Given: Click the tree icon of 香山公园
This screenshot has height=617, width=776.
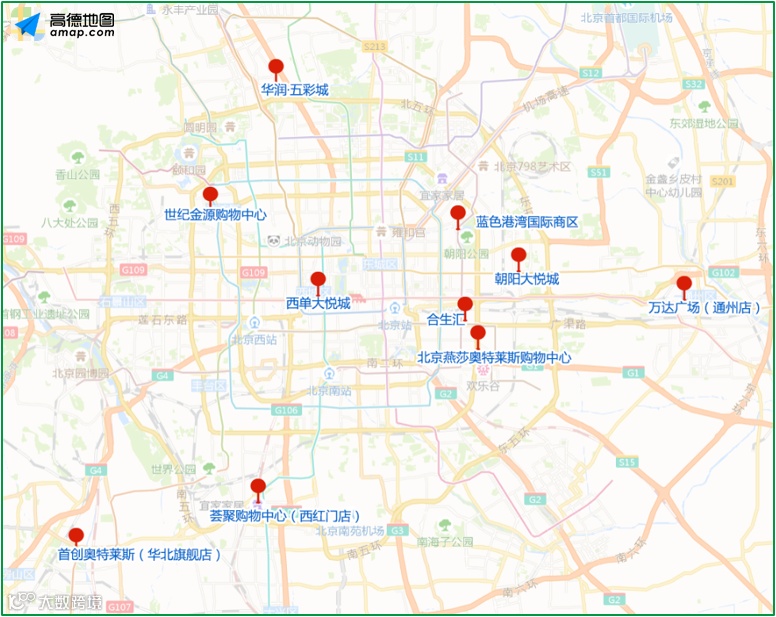Looking at the screenshot, I should pyautogui.click(x=78, y=158).
